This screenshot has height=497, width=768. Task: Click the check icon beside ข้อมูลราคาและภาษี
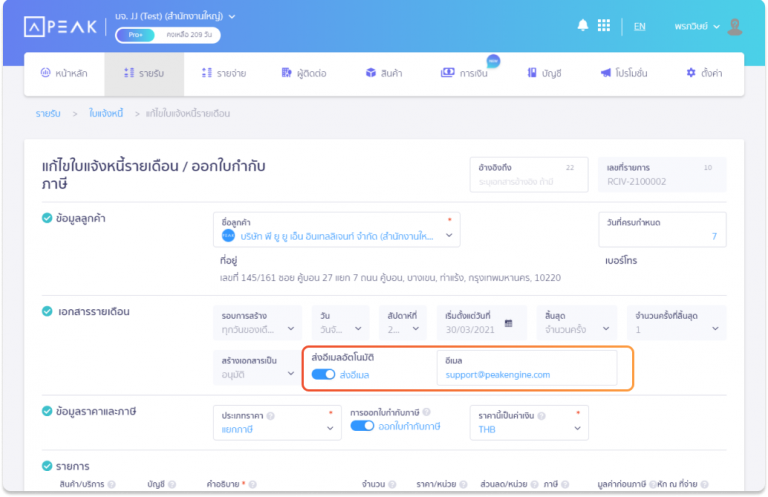pos(47,411)
